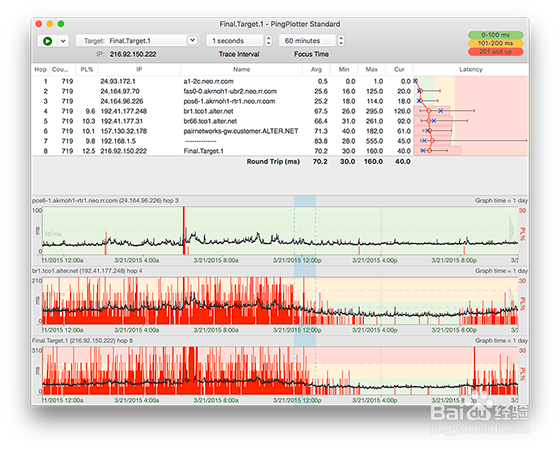The height and width of the screenshot is (450, 560).
Task: Sort by the Name column header
Action: 241,69
